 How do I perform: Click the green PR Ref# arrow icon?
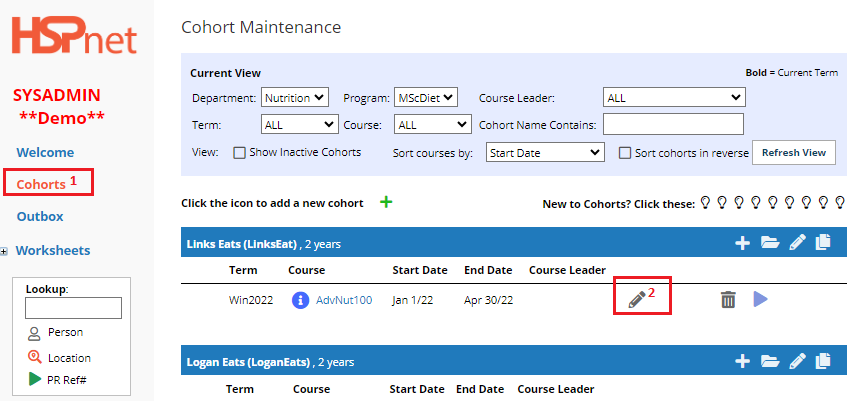(35, 379)
